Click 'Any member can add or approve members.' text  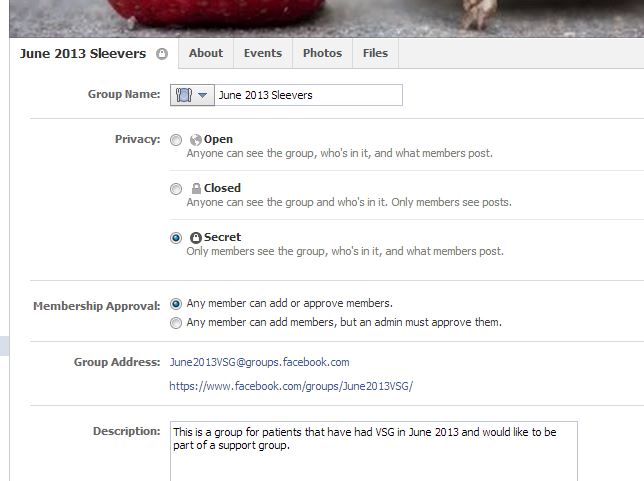pos(290,303)
